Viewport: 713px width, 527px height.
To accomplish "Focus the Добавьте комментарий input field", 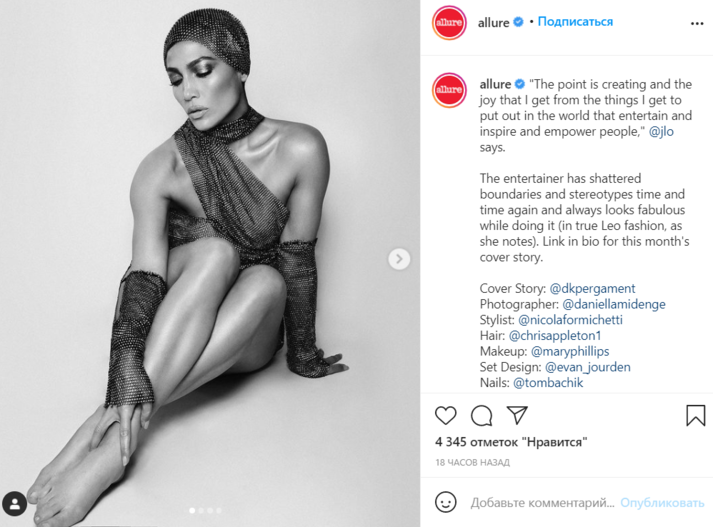I will click(542, 503).
